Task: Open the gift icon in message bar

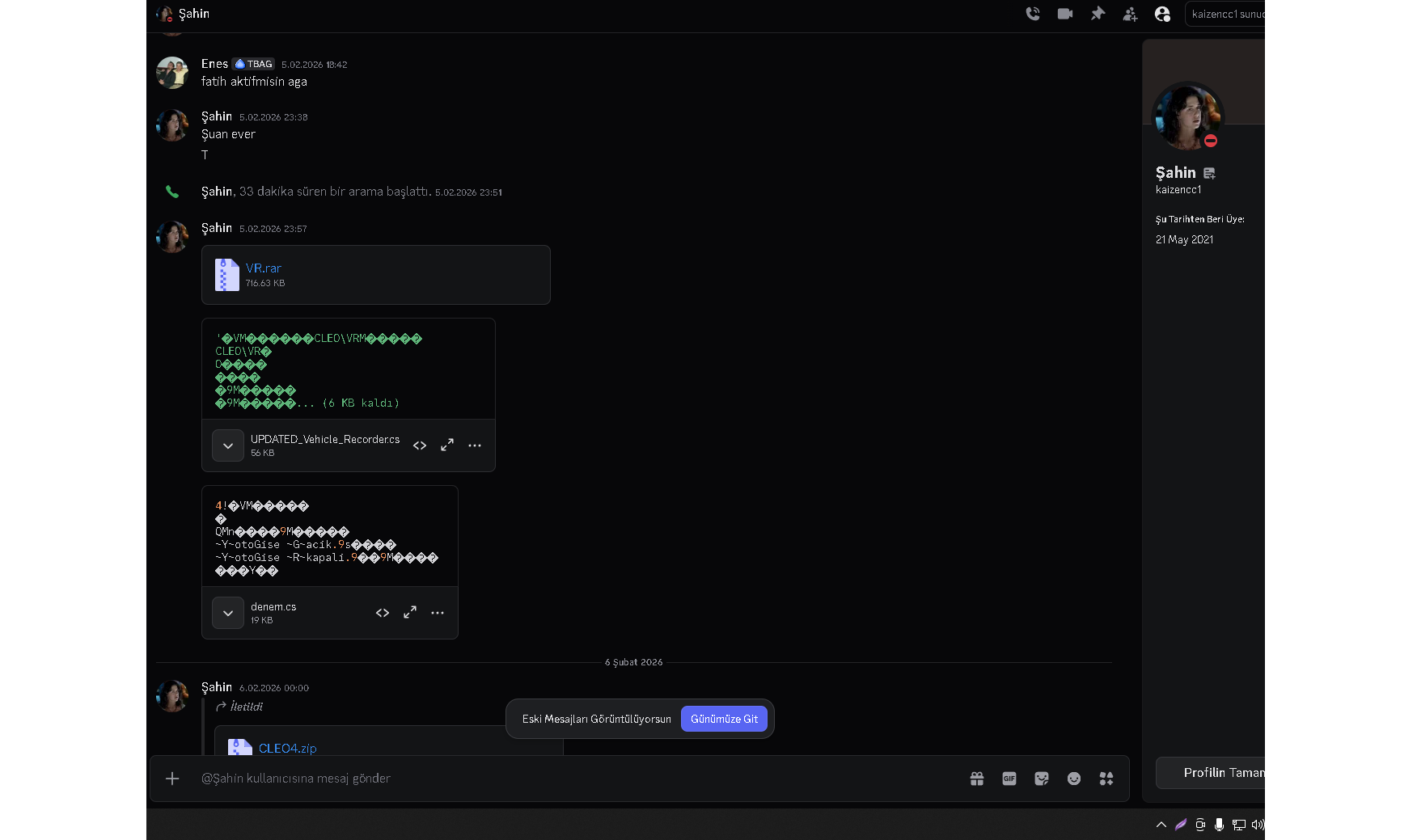Action: point(977,779)
